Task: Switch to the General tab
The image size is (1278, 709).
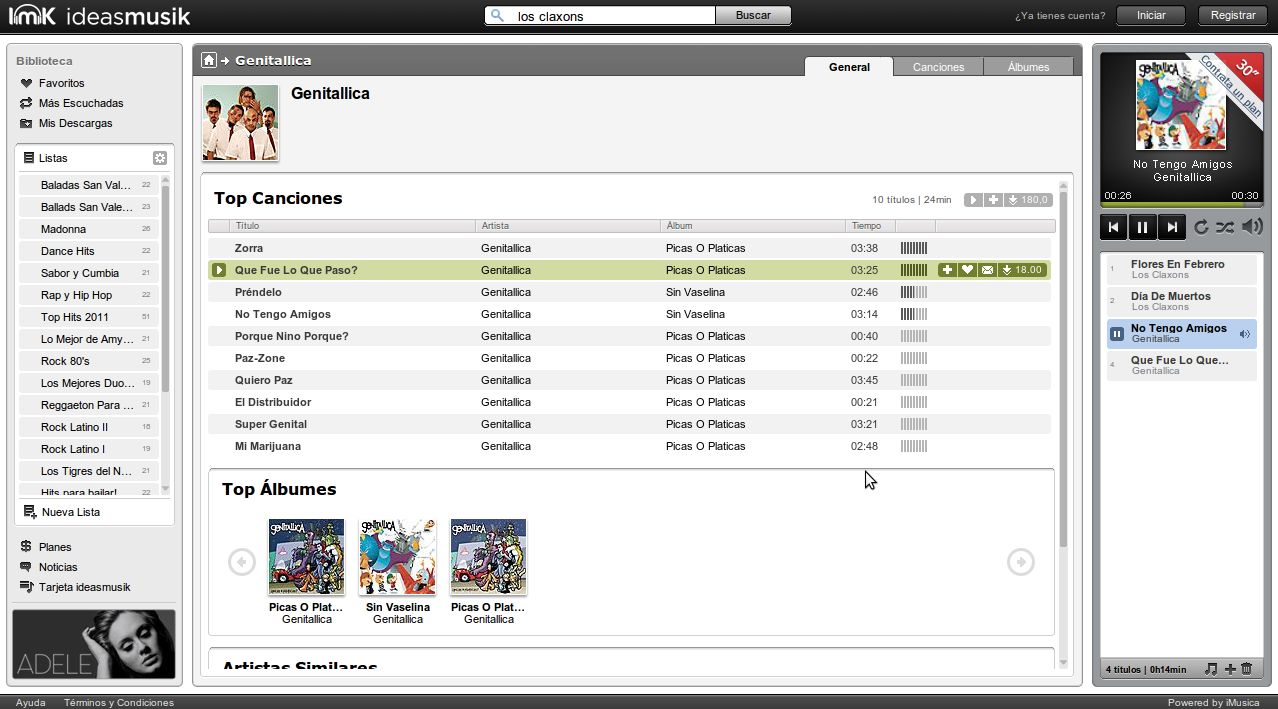Action: [849, 67]
